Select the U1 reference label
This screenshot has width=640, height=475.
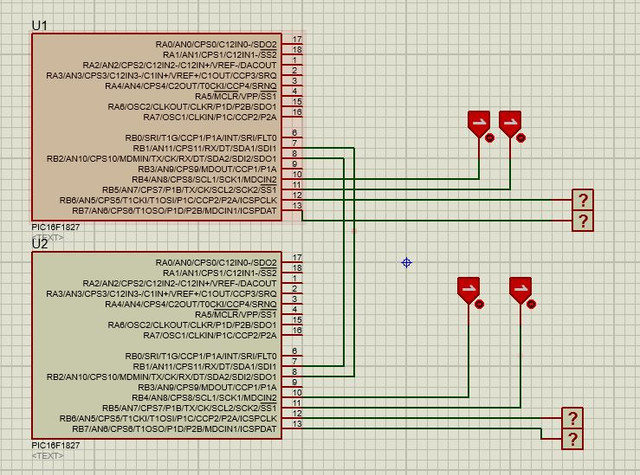coord(40,26)
